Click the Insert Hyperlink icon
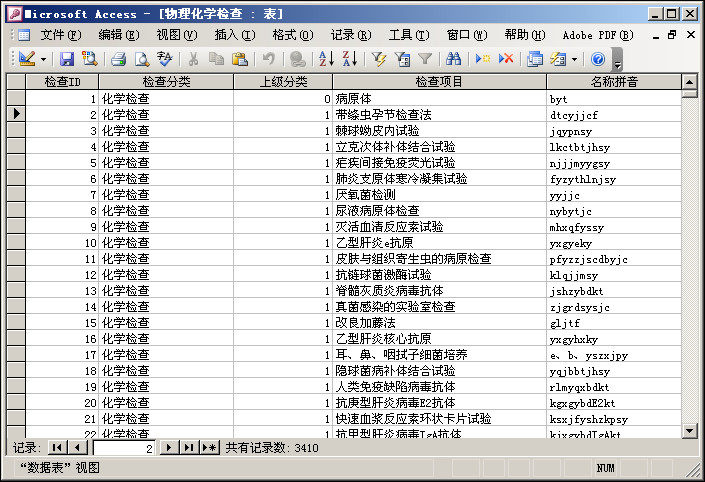The height and width of the screenshot is (482, 705). 297,59
